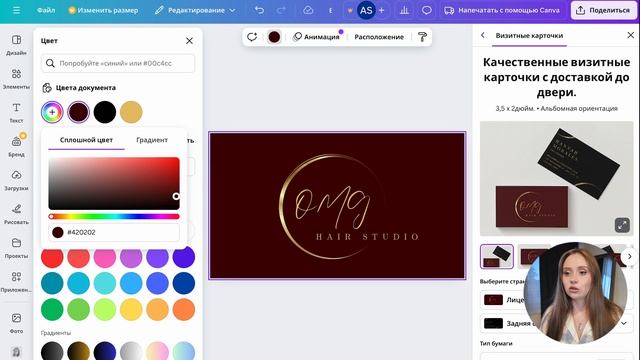The image size is (640, 360).
Task: Open the Файл menu
Action: pyautogui.click(x=46, y=10)
